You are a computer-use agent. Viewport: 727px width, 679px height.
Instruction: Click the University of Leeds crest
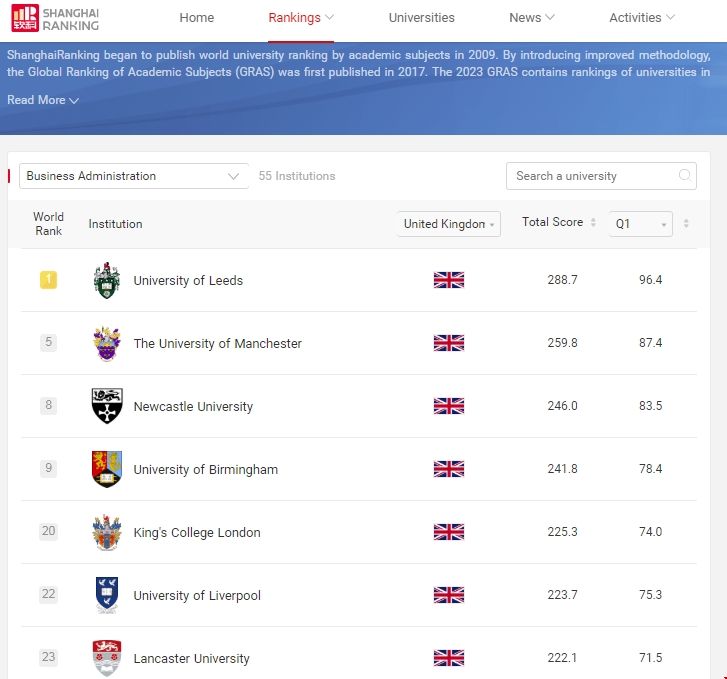coord(106,280)
